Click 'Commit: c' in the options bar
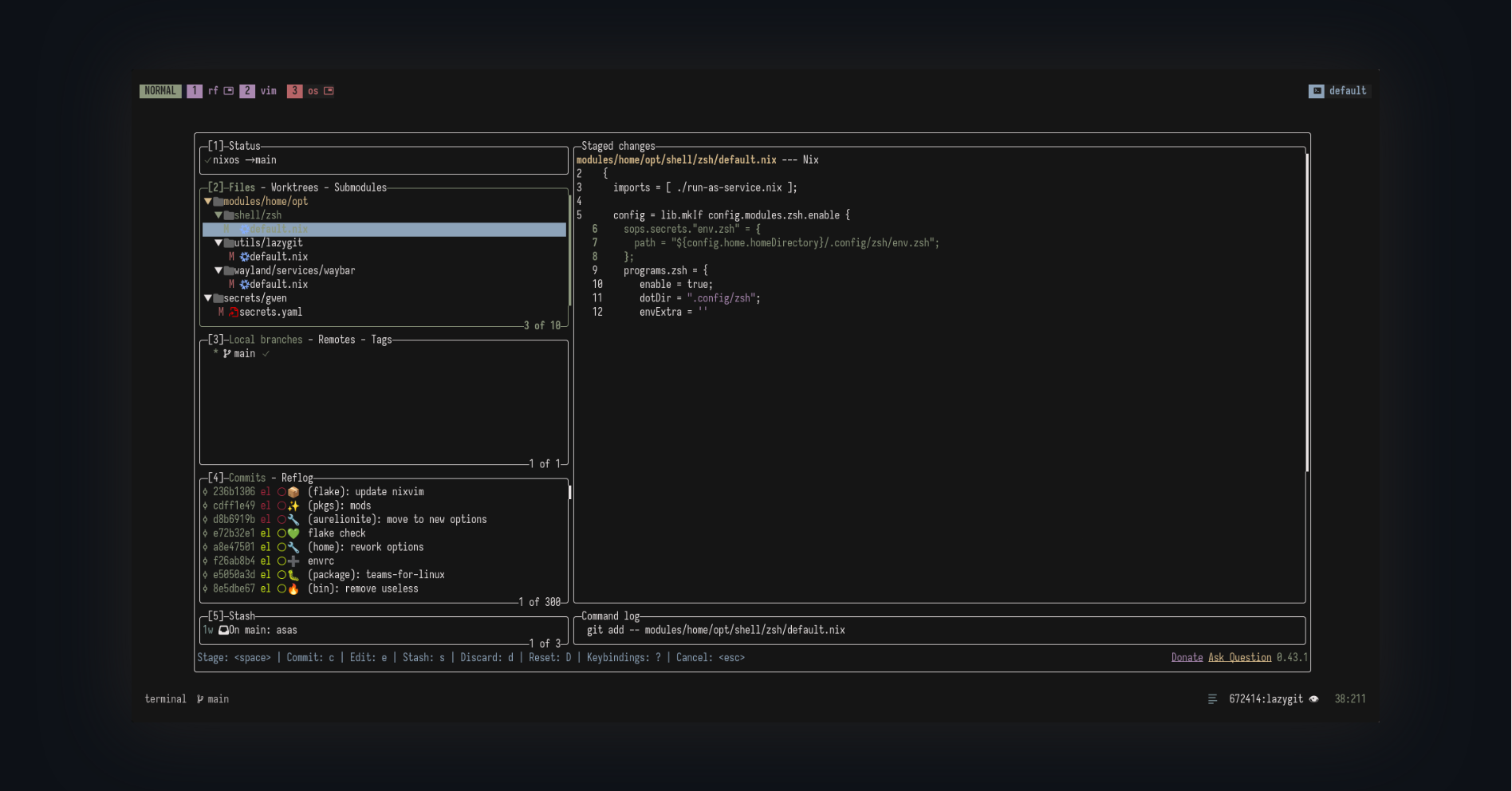1512x791 pixels. pyautogui.click(x=310, y=658)
